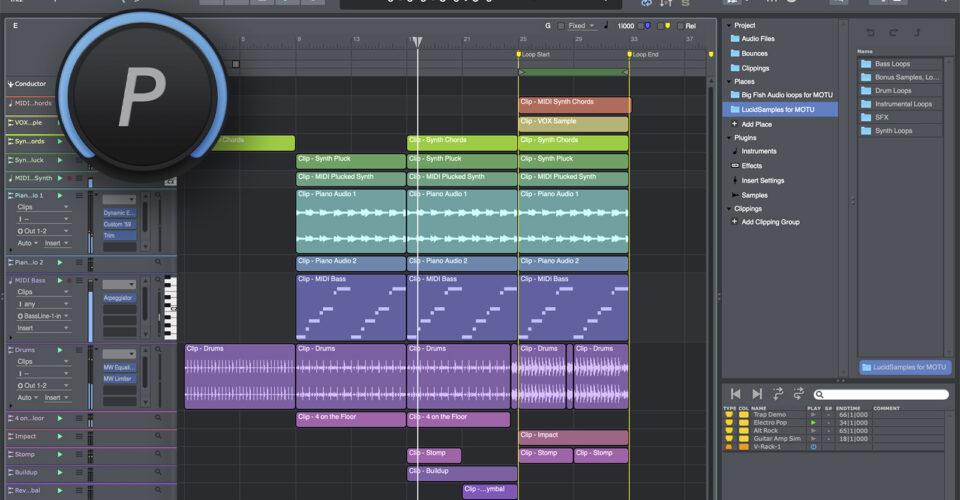960x500 pixels.
Task: Click the chunk list search field
Action: click(x=880, y=395)
